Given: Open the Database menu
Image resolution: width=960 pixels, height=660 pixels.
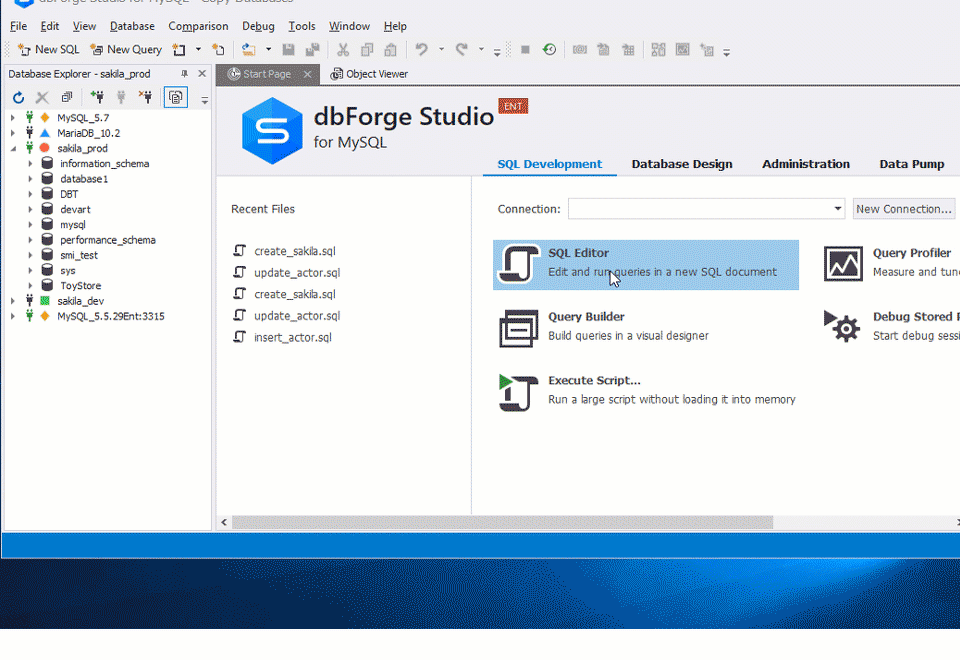Looking at the screenshot, I should [x=132, y=26].
